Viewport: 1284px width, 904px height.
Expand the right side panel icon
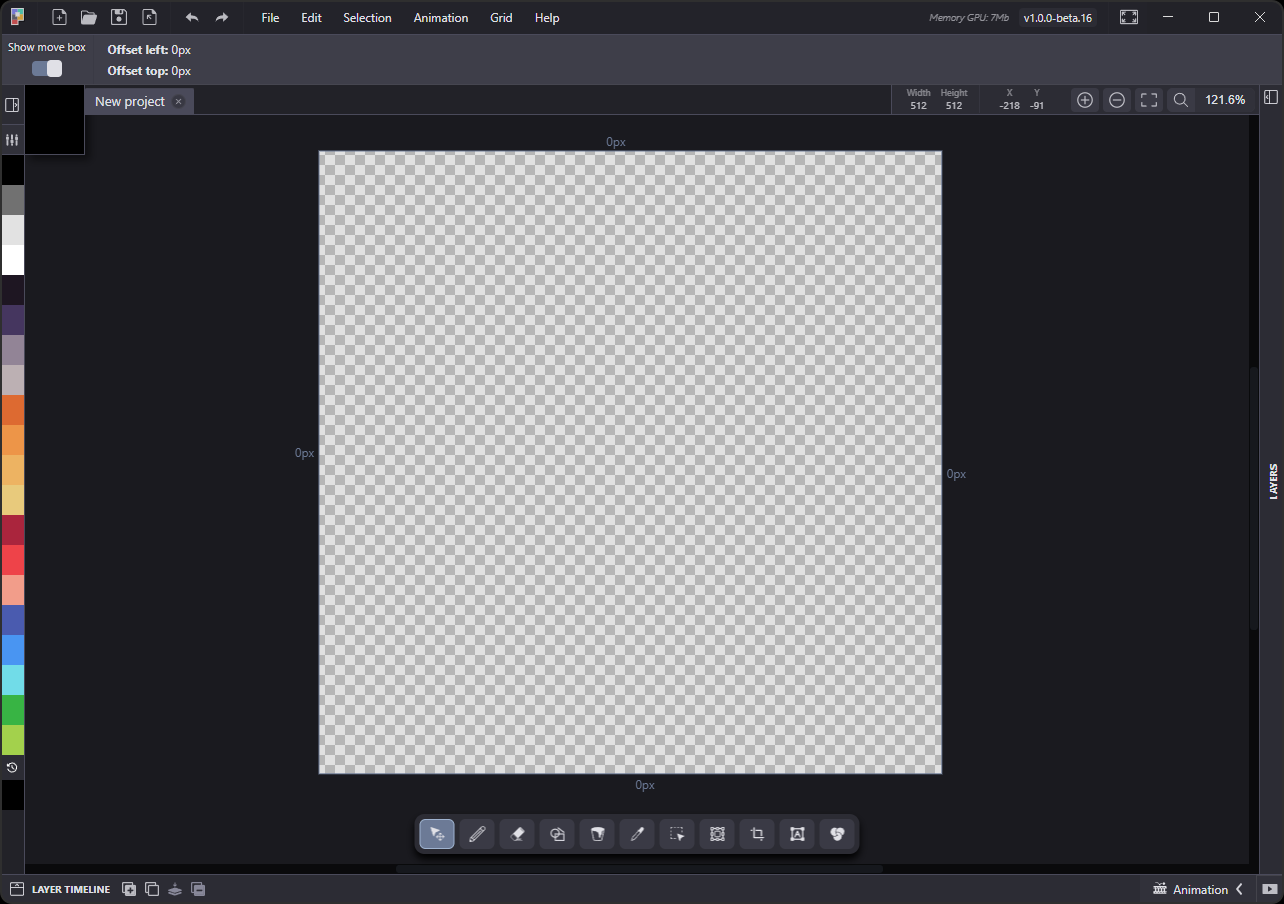pyautogui.click(x=1270, y=97)
